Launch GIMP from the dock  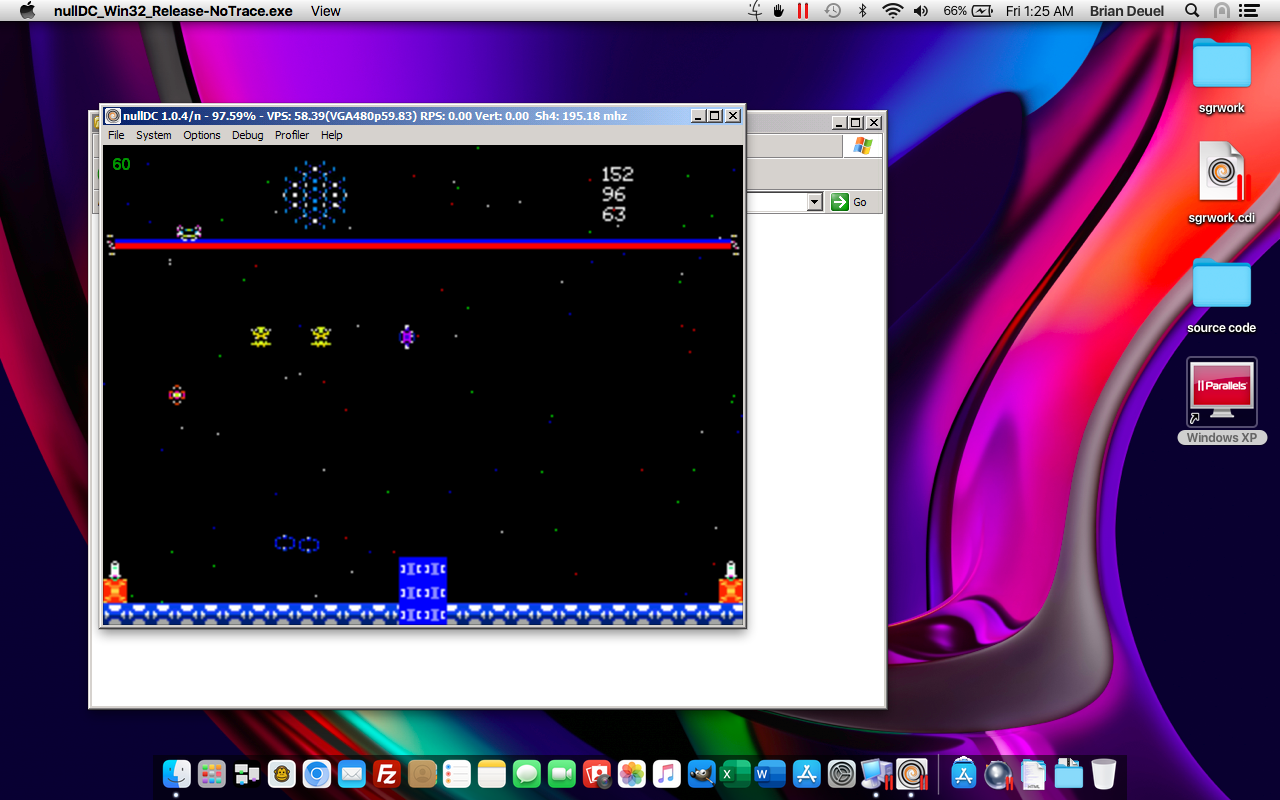[x=702, y=774]
